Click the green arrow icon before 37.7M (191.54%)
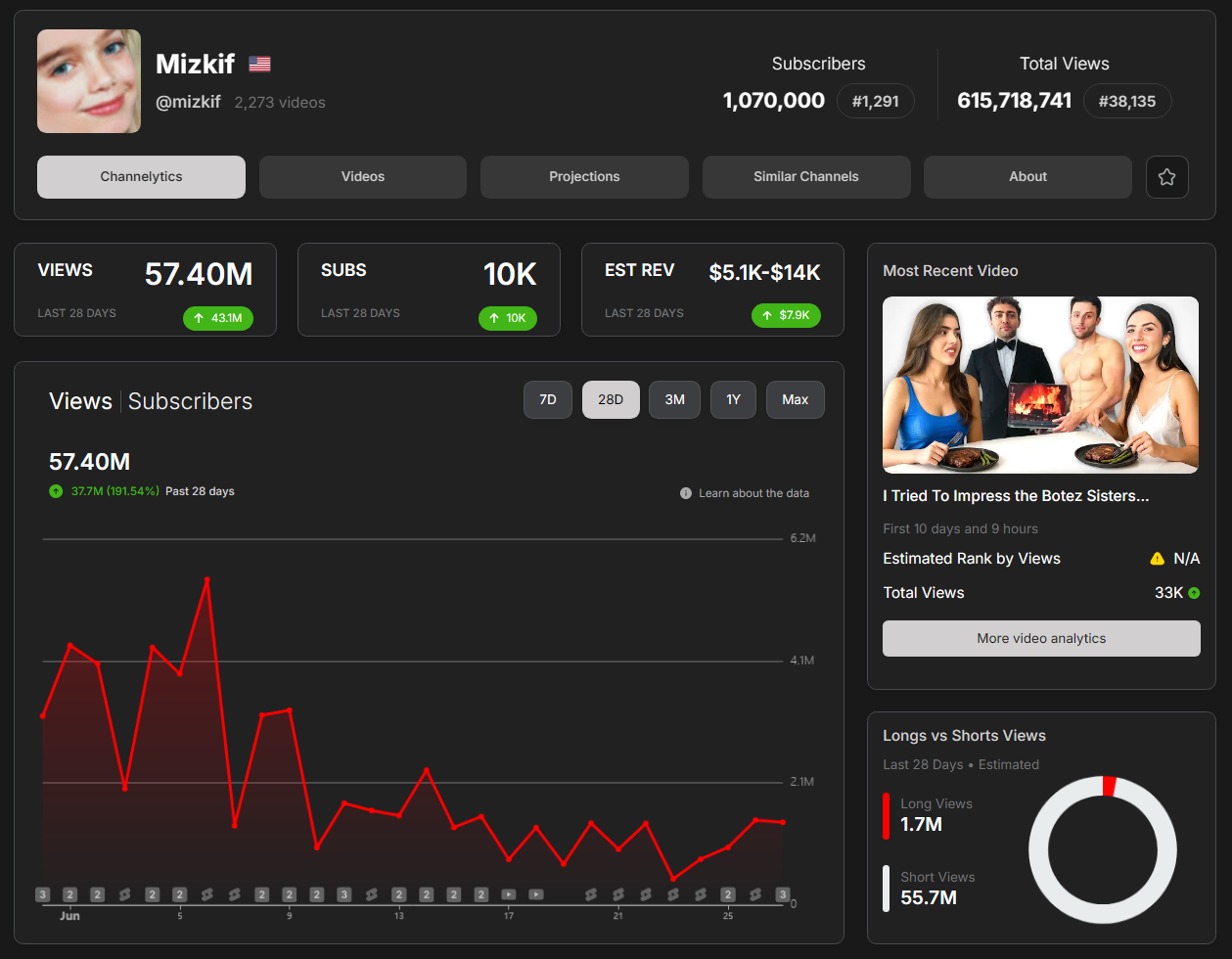The height and width of the screenshot is (959, 1232). pos(56,491)
